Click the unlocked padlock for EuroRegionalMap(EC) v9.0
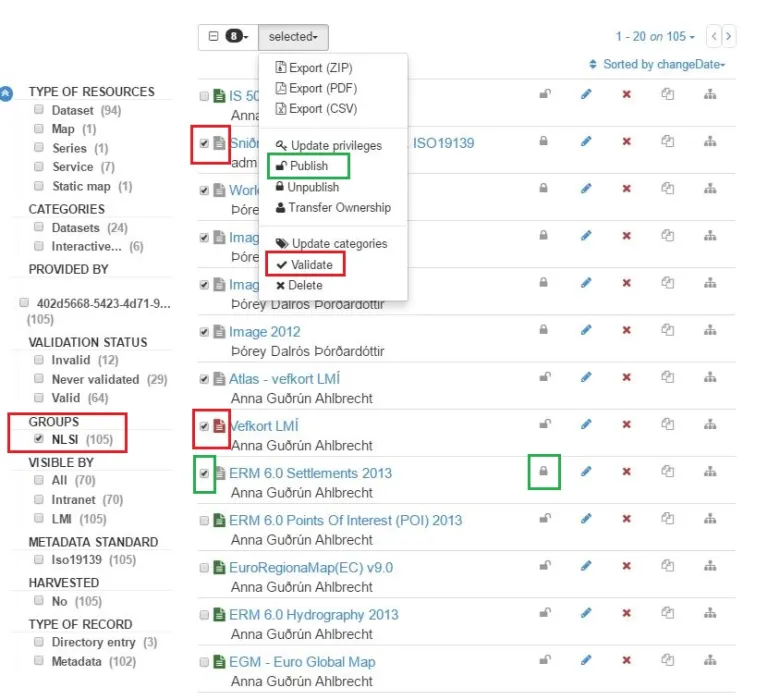This screenshot has height=700, width=768. 544,566
